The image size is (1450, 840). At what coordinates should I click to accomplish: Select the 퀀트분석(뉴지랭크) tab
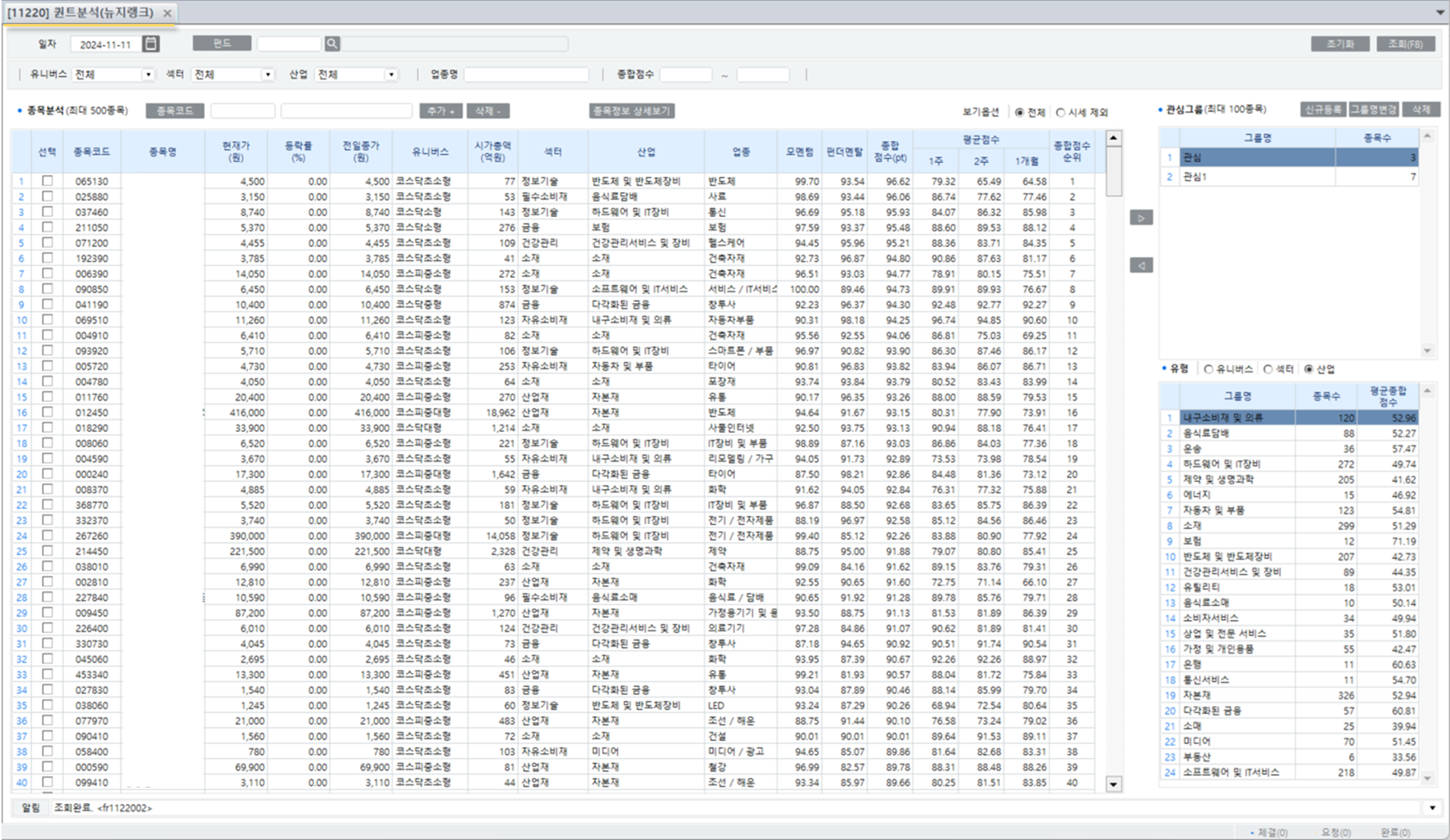80,14
